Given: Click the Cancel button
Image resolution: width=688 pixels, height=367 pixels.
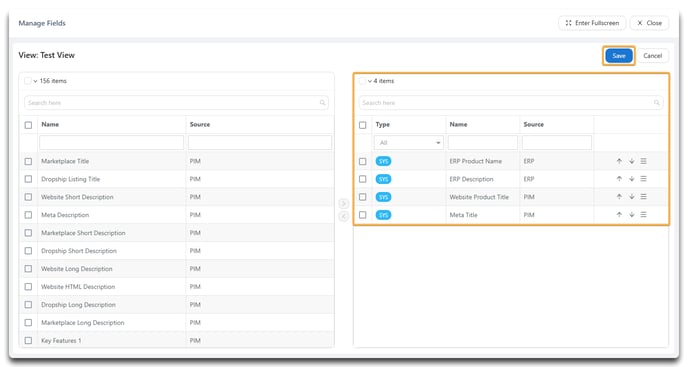Looking at the screenshot, I should coord(652,56).
